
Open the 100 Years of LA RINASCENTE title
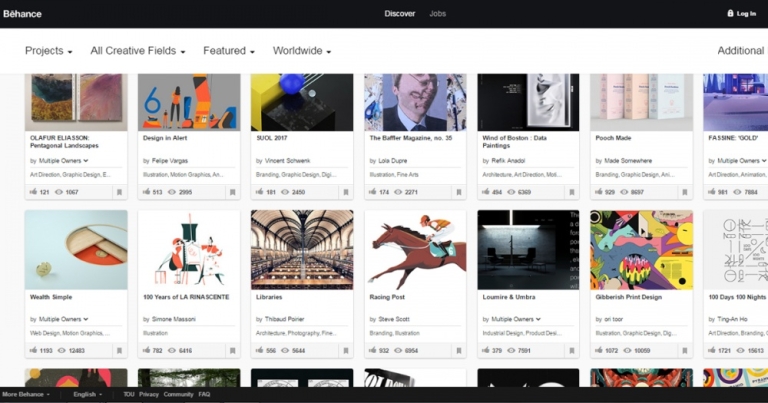coord(186,297)
